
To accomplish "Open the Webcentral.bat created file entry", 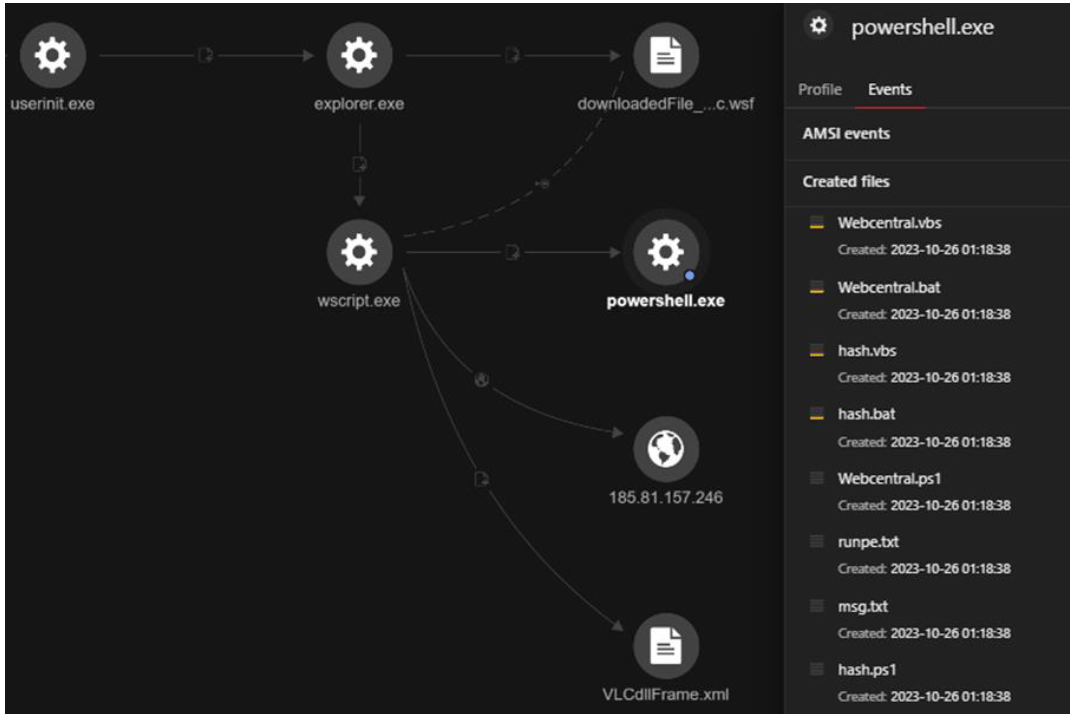I will 889,288.
